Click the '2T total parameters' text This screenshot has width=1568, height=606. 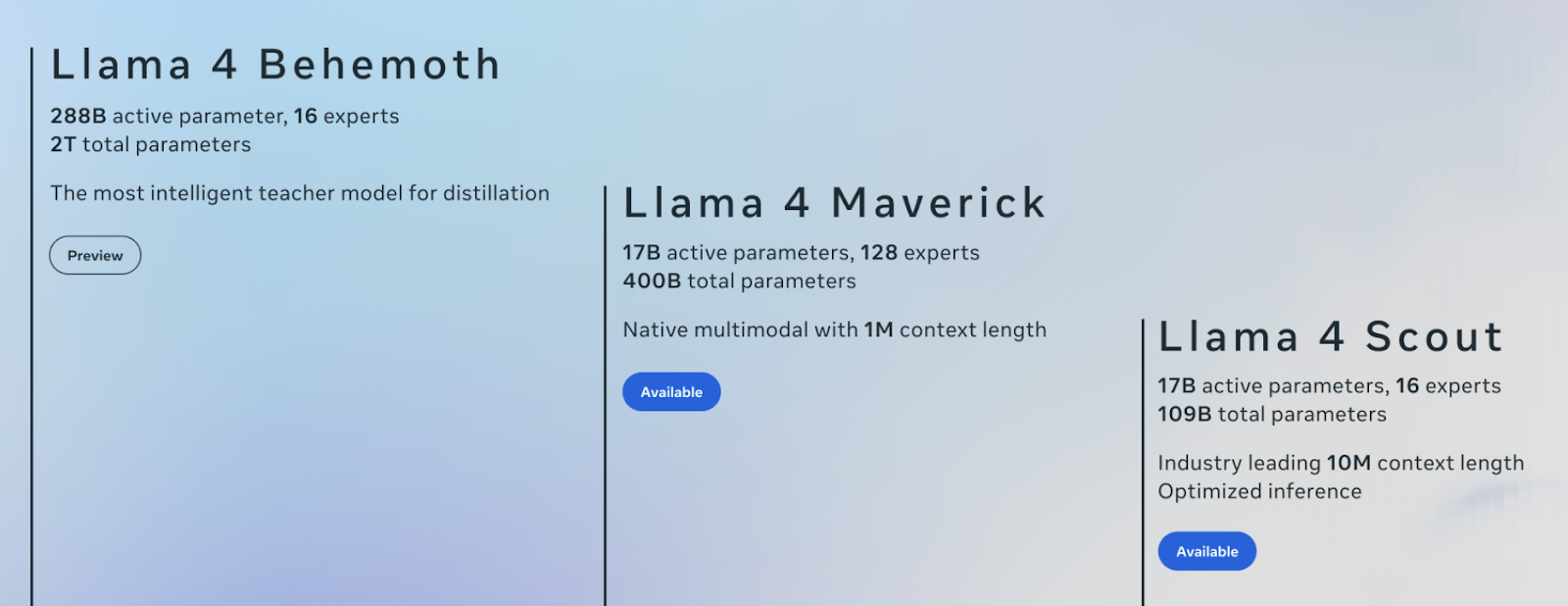pyautogui.click(x=151, y=145)
